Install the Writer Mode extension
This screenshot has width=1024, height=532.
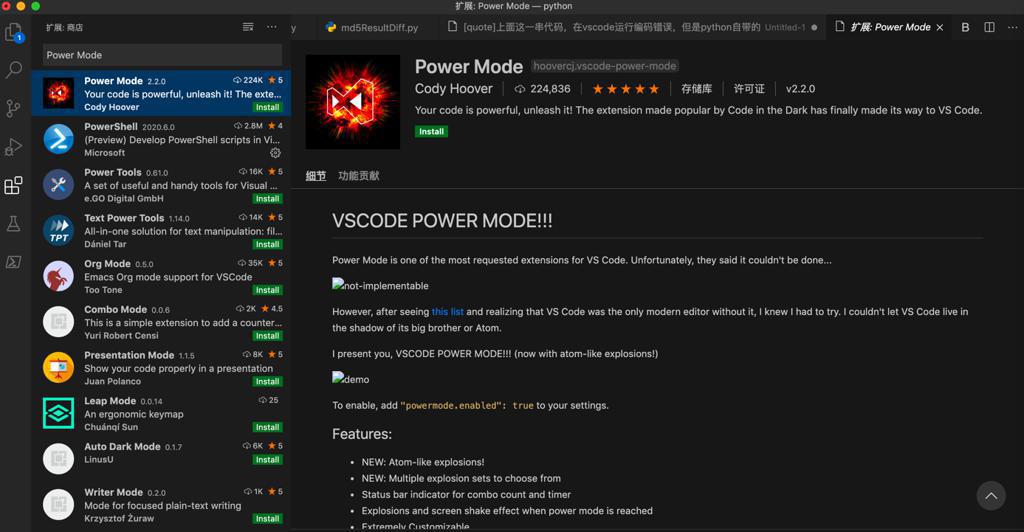(267, 518)
